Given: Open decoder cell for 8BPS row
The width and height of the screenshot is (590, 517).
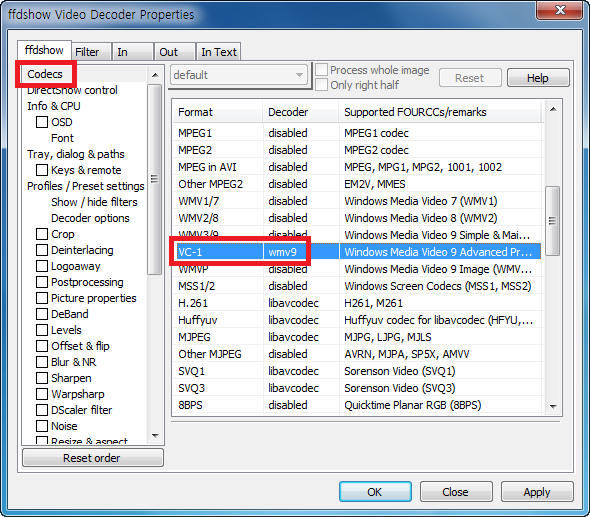Looking at the screenshot, I should point(301,405).
